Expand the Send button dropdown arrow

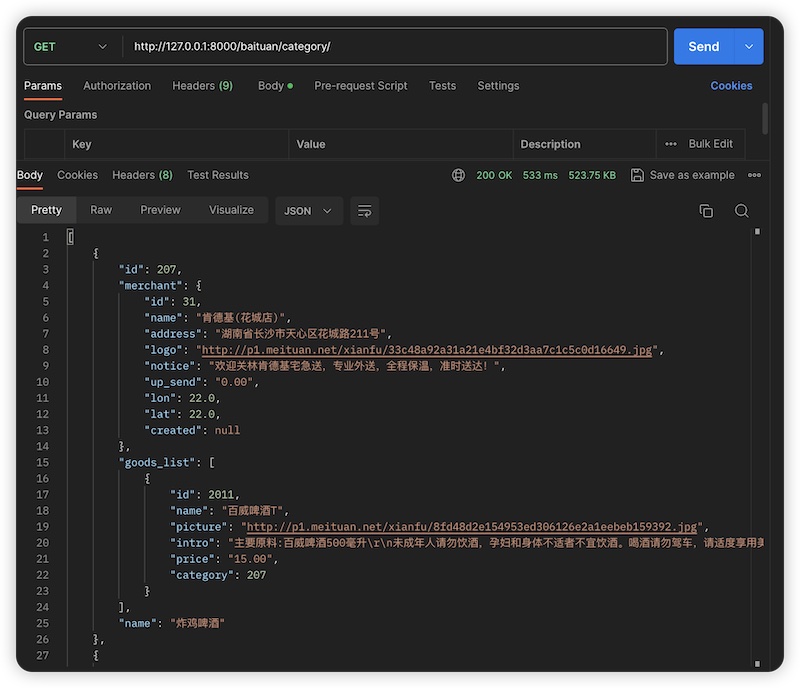(748, 46)
